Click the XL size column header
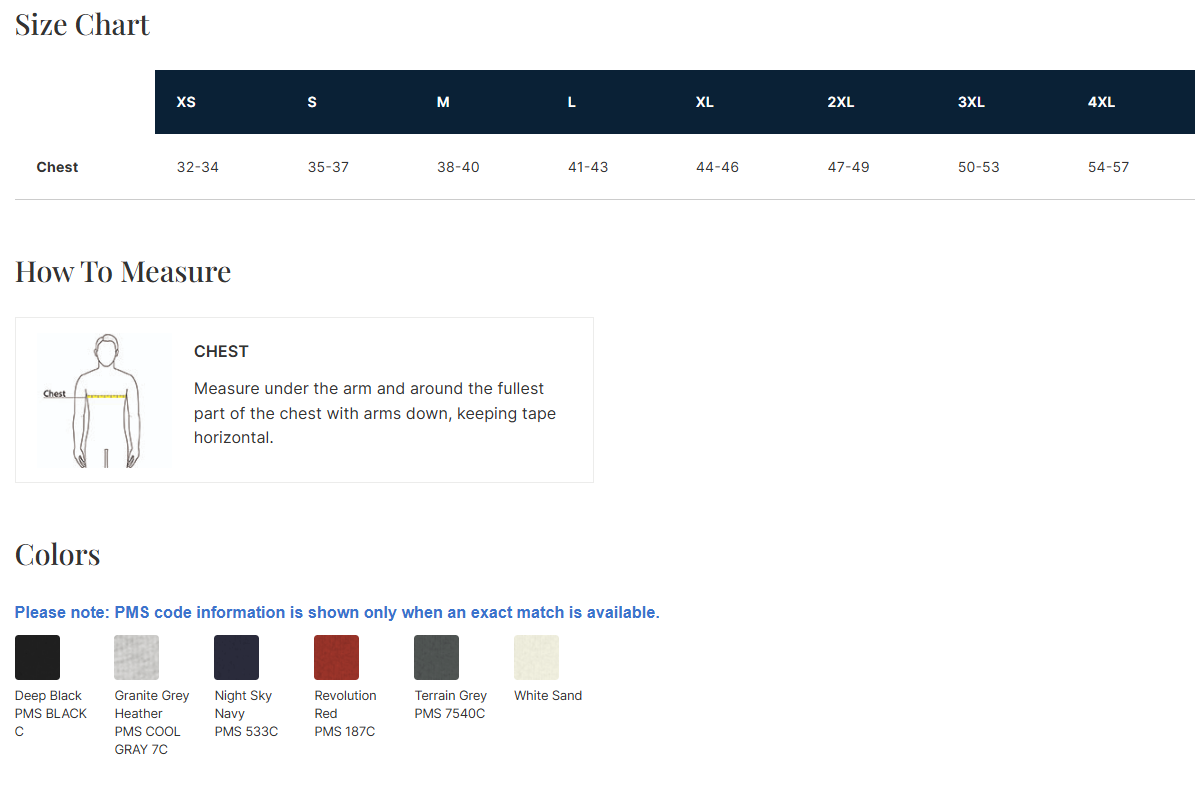 [x=705, y=102]
